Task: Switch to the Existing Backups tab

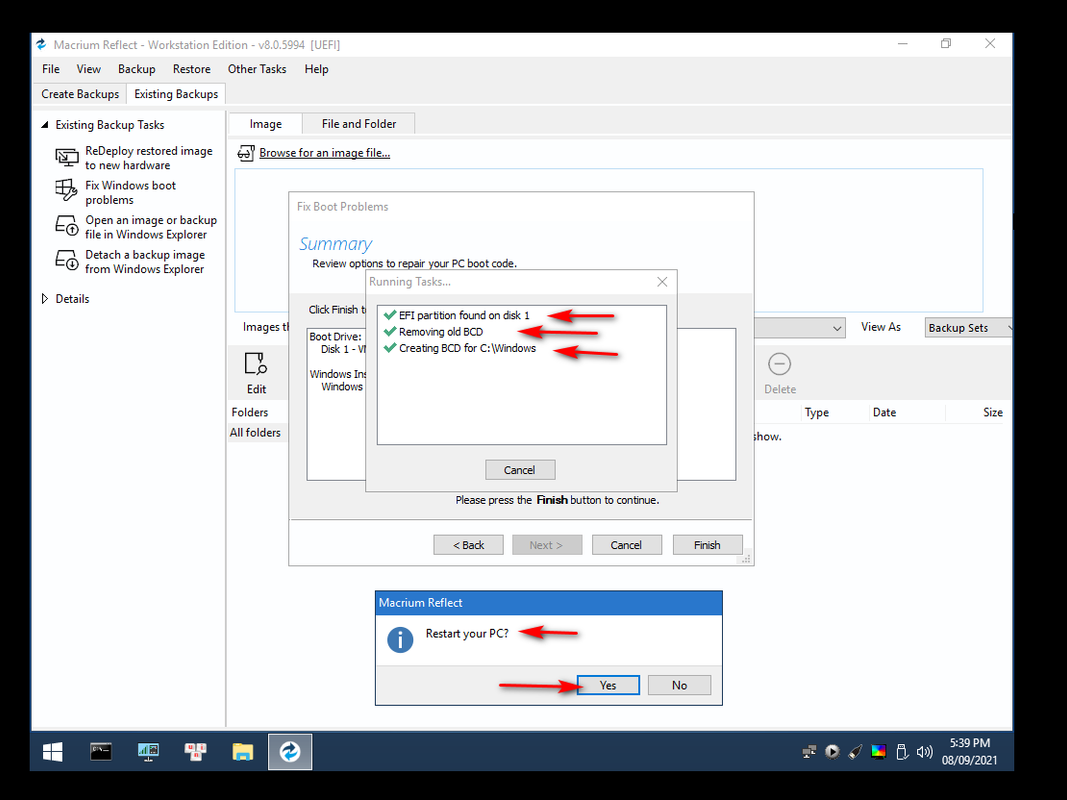Action: [176, 94]
